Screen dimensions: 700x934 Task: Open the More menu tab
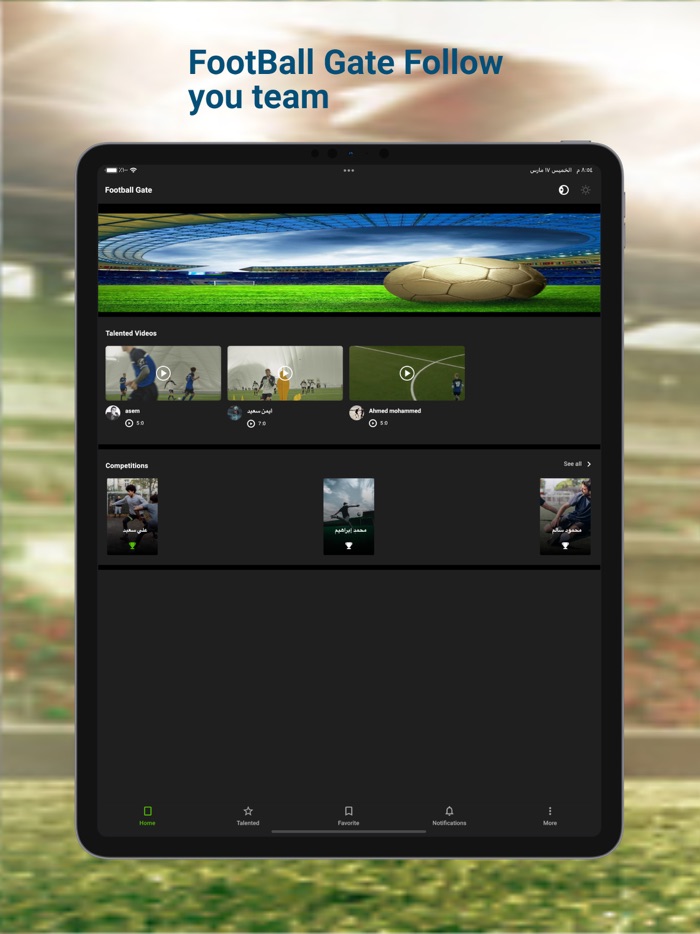[550, 815]
